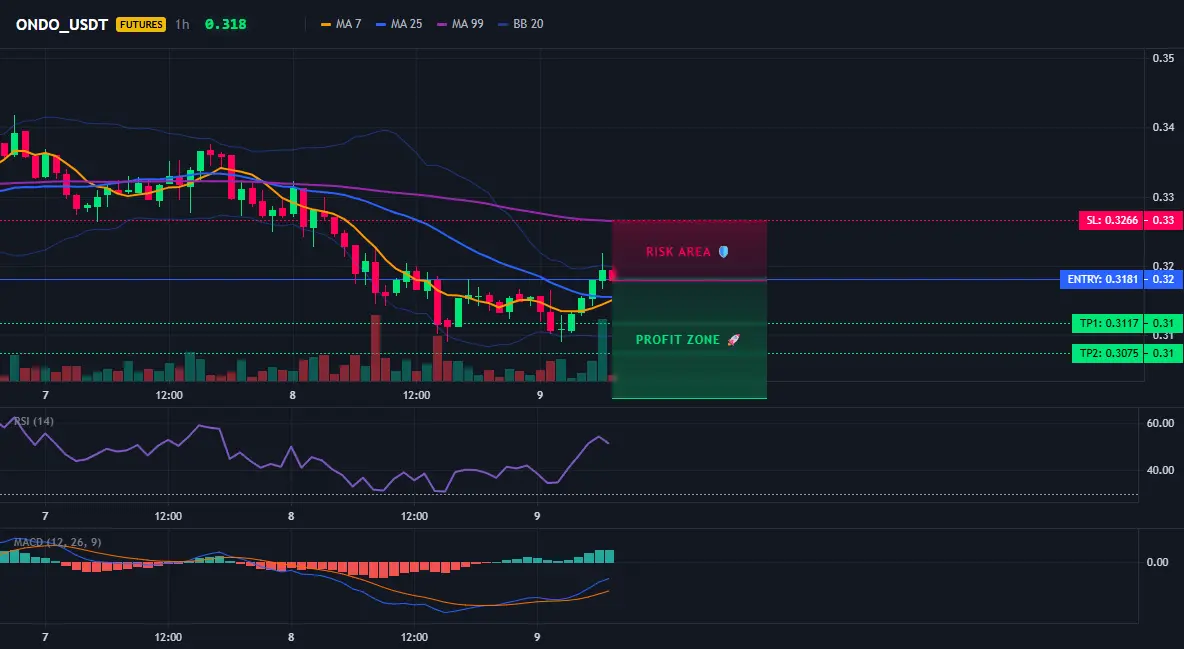
Task: Click the latest green MACD histogram bar
Action: point(609,556)
